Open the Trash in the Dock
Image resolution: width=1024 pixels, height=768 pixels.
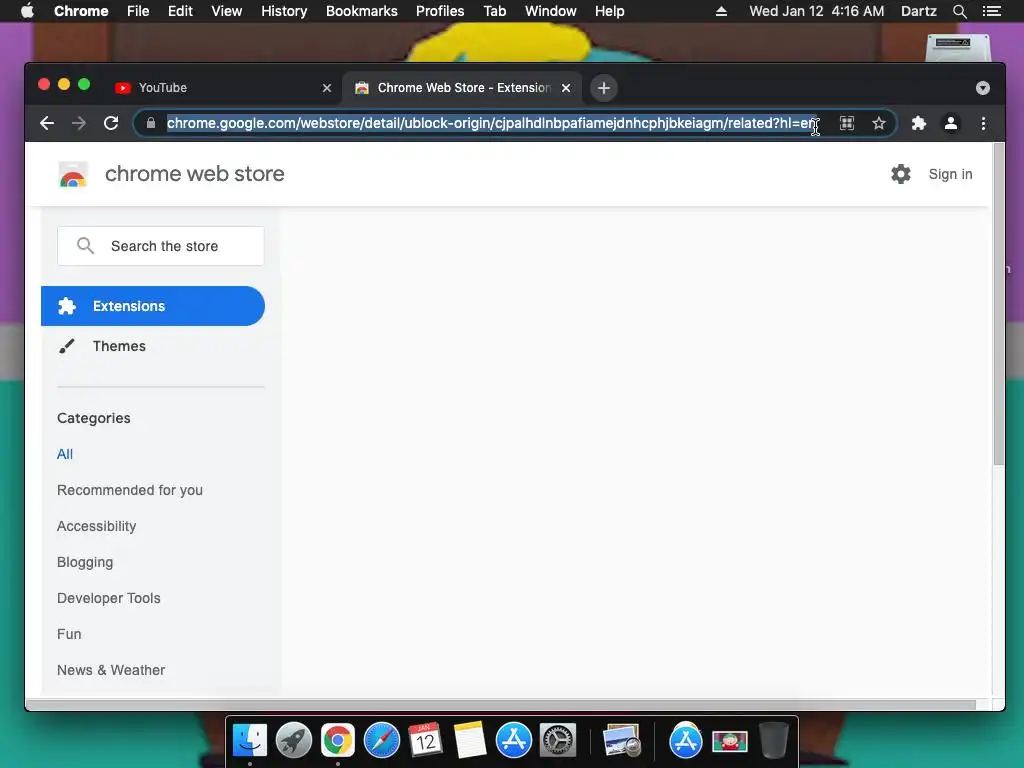pyautogui.click(x=773, y=741)
